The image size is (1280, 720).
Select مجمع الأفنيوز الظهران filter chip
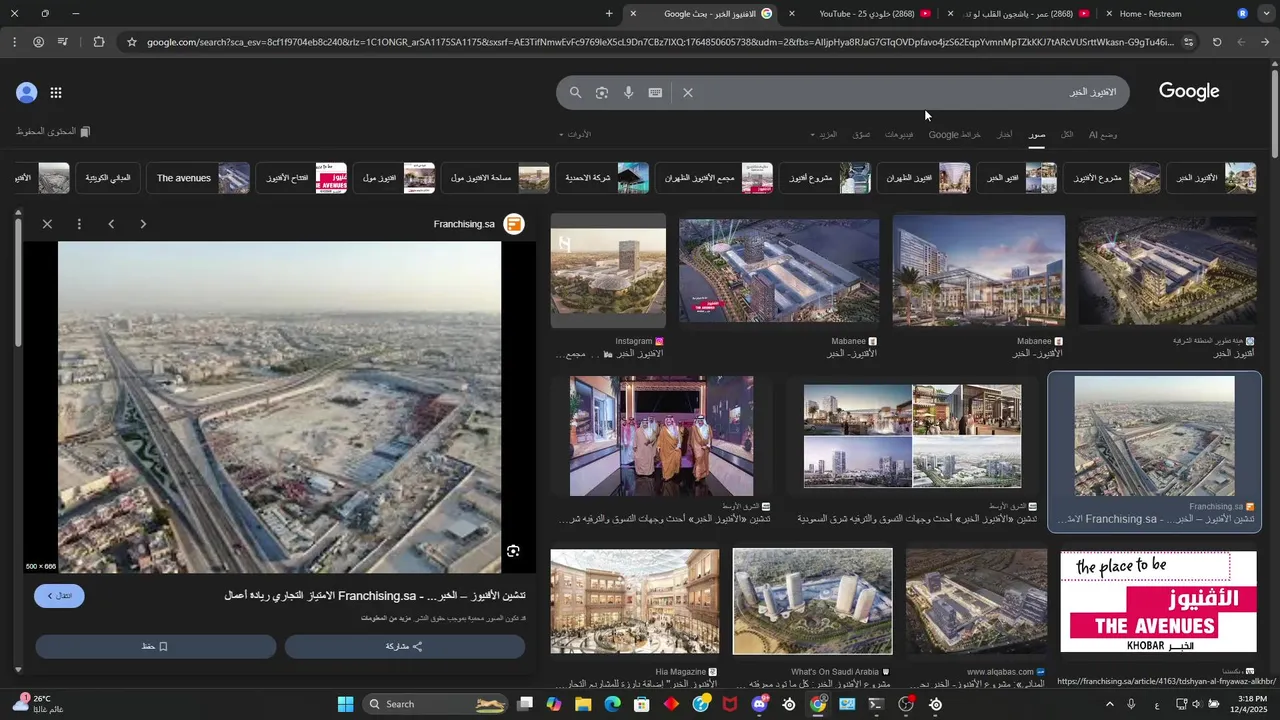pos(714,178)
